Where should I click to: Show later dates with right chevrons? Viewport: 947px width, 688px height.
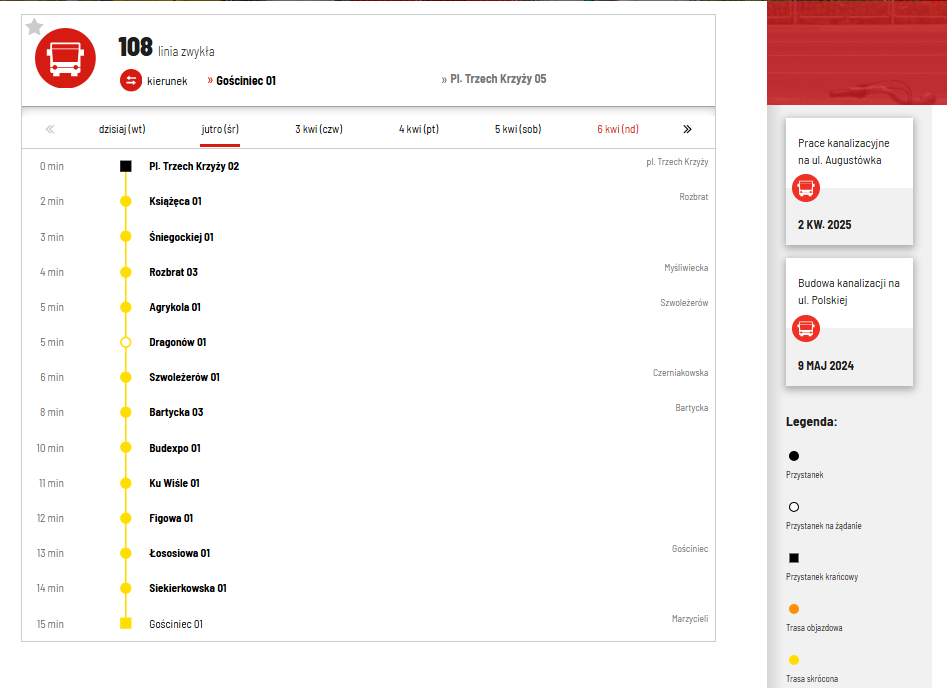(687, 129)
